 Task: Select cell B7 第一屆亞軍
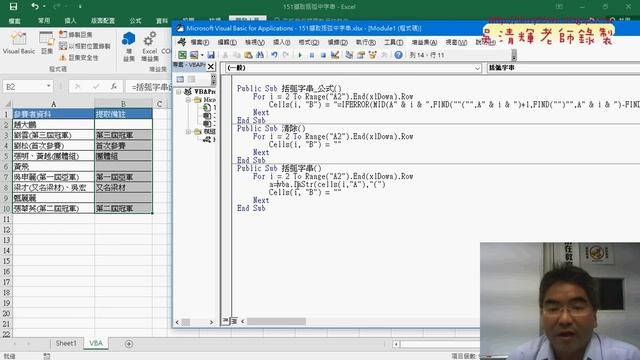click(124, 177)
